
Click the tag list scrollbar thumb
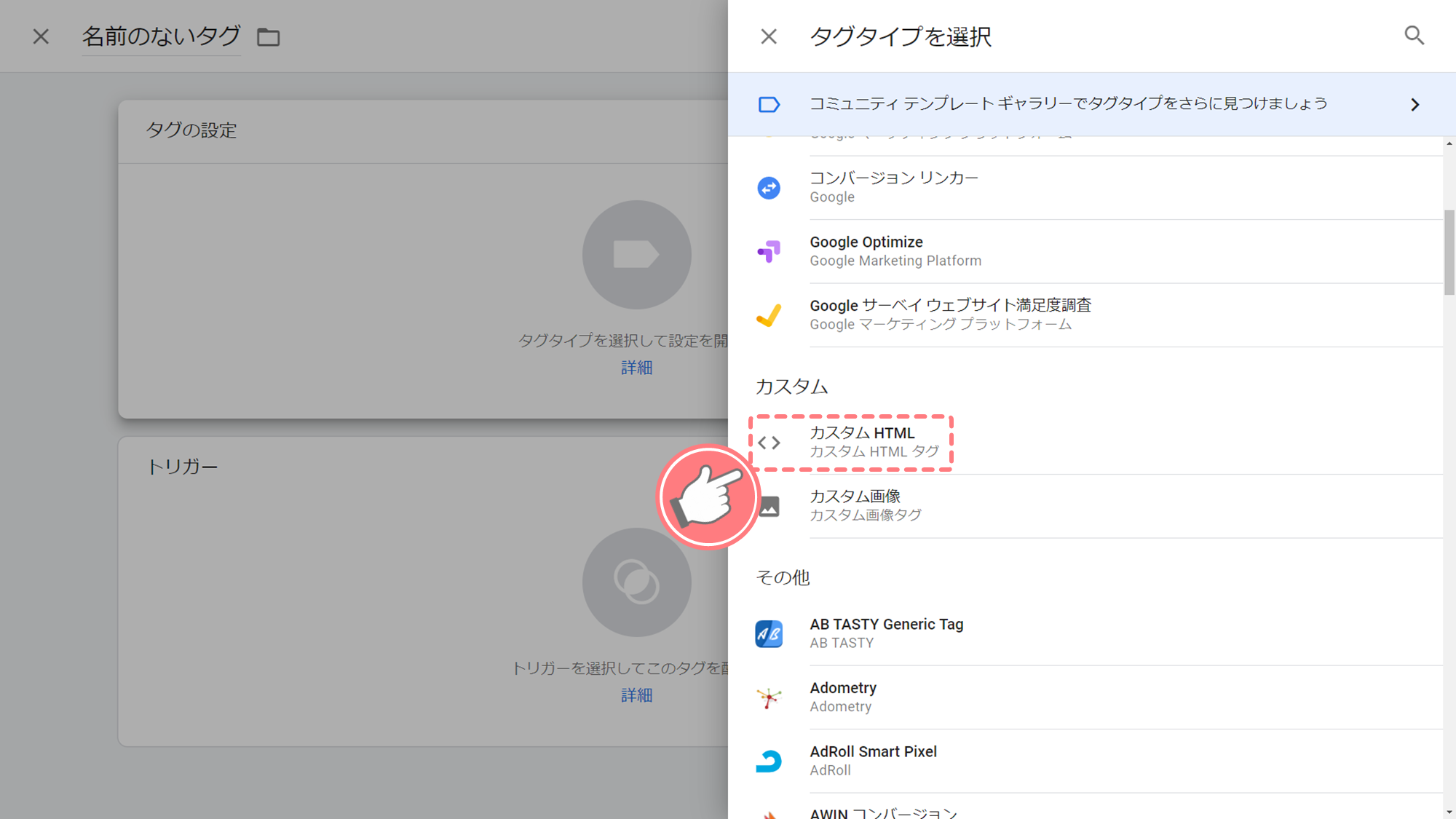[x=1449, y=252]
